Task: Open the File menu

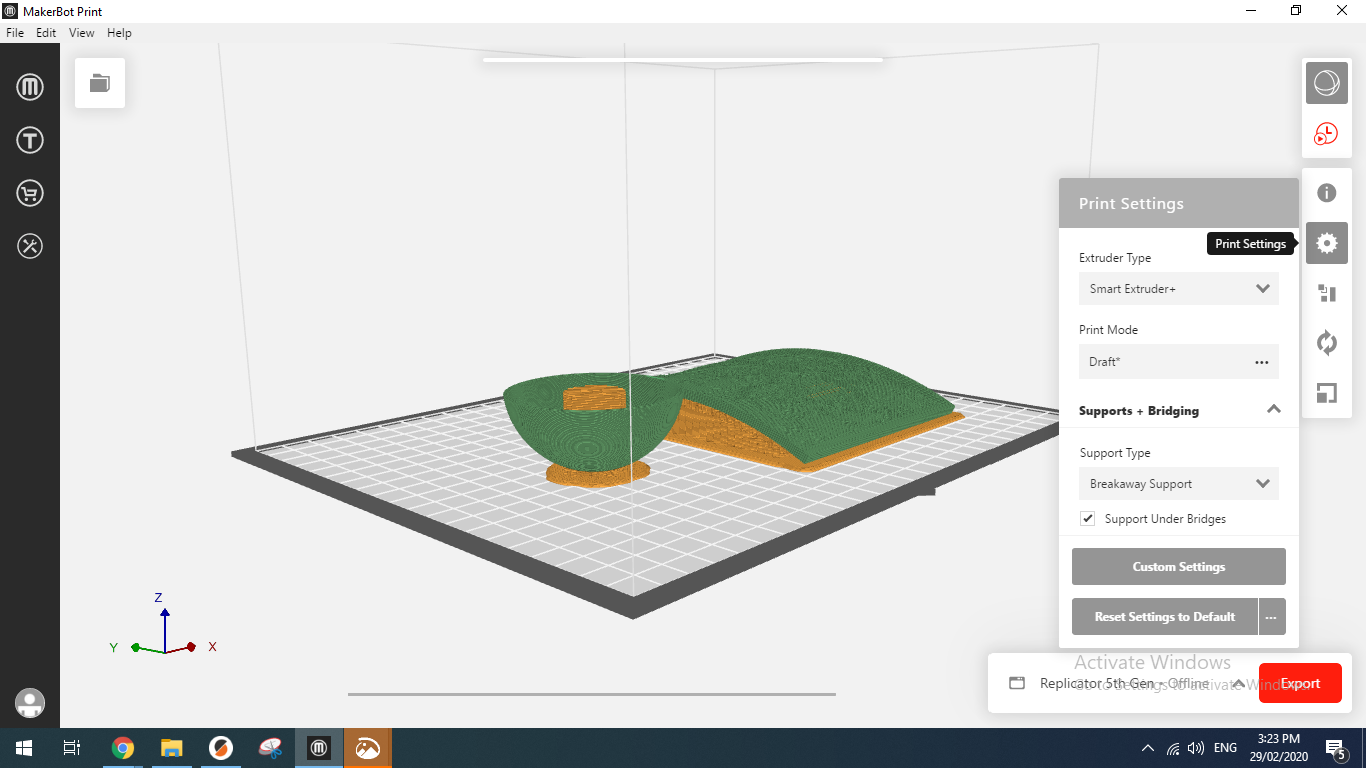Action: point(15,33)
